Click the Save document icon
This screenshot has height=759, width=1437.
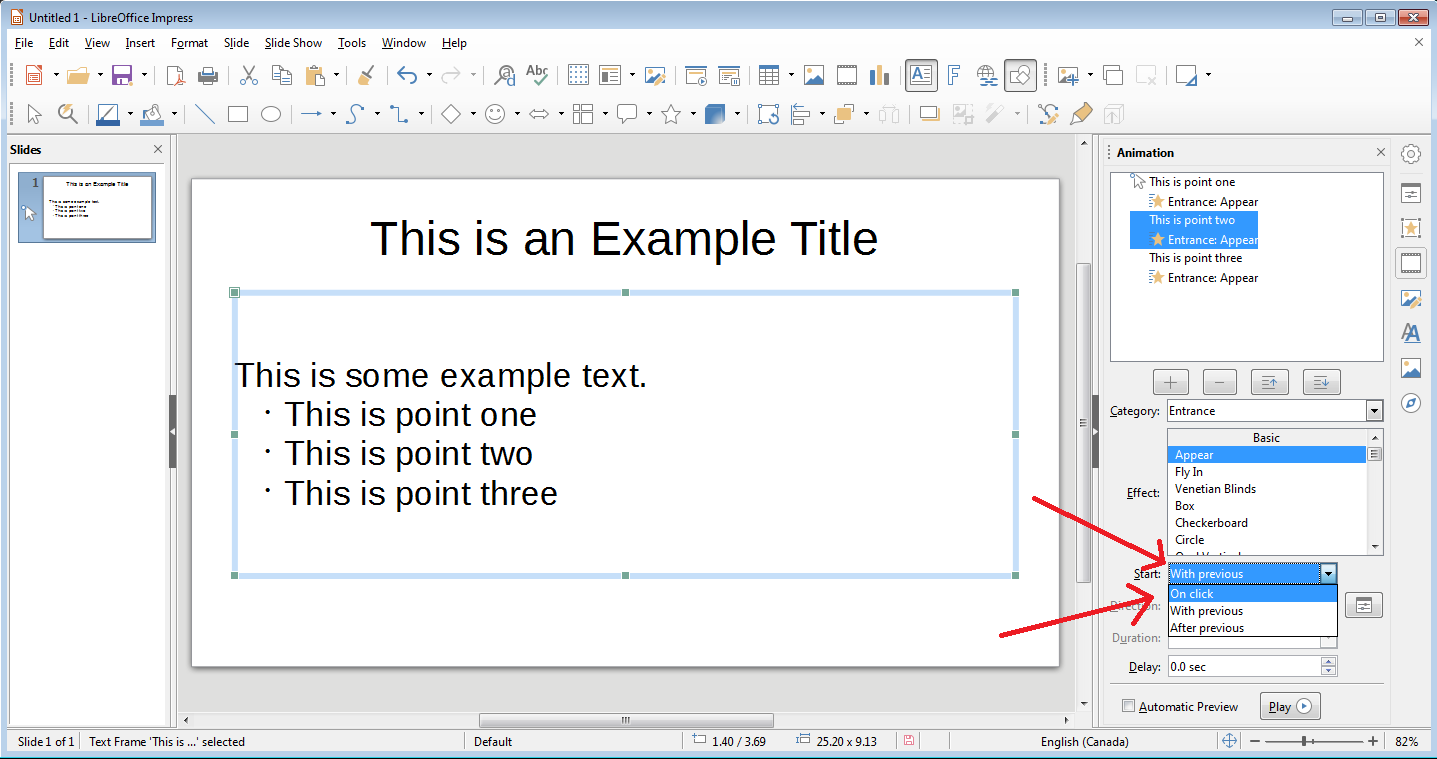[x=122, y=75]
